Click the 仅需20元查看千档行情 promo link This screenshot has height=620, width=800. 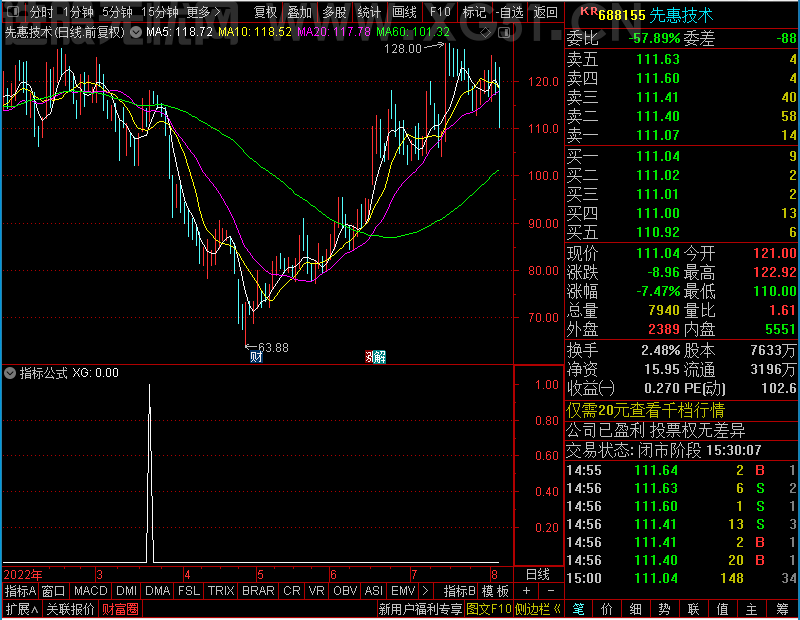click(x=645, y=410)
